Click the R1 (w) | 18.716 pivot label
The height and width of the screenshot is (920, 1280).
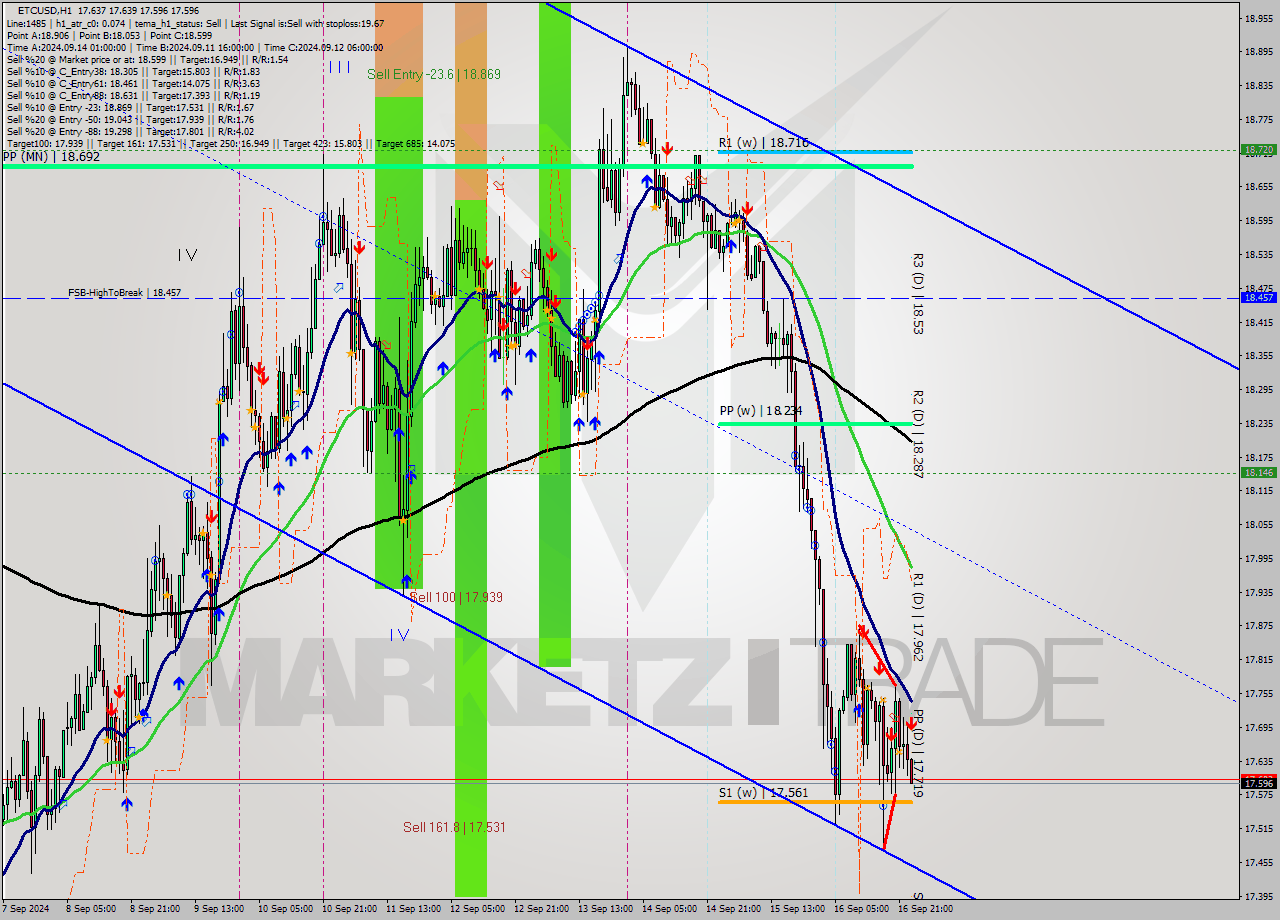(x=763, y=143)
